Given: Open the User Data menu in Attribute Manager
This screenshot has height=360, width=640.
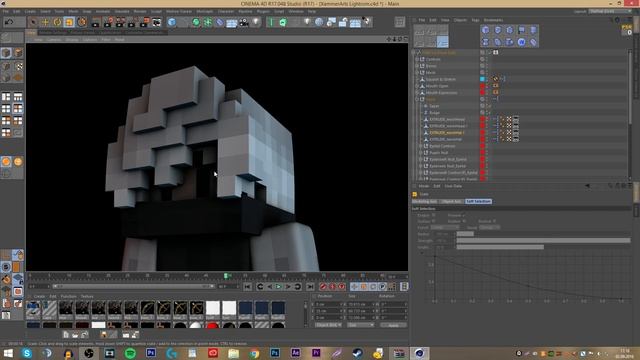Looking at the screenshot, I should click(x=453, y=186).
